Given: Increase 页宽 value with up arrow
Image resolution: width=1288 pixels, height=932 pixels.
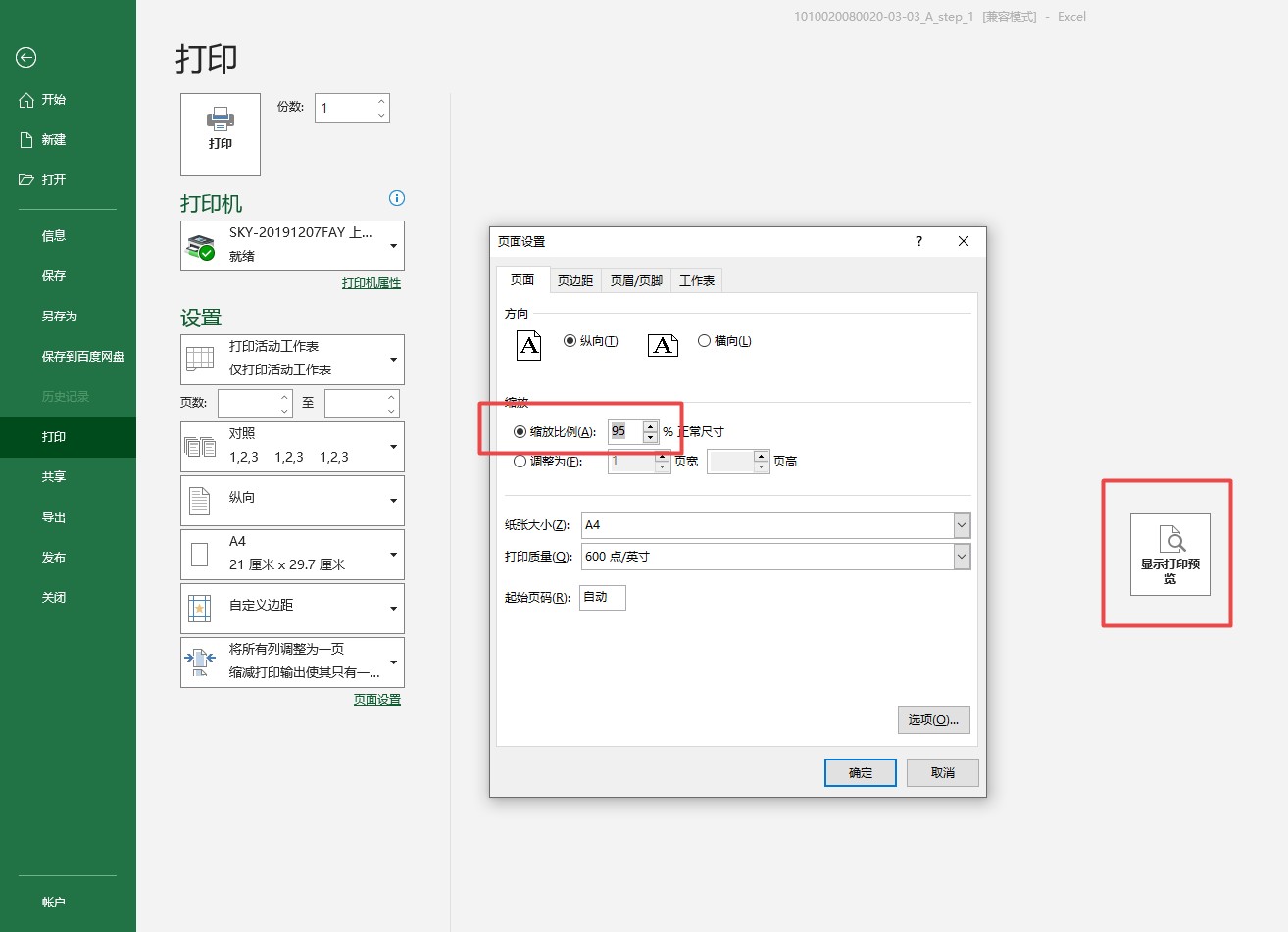Looking at the screenshot, I should (x=663, y=456).
